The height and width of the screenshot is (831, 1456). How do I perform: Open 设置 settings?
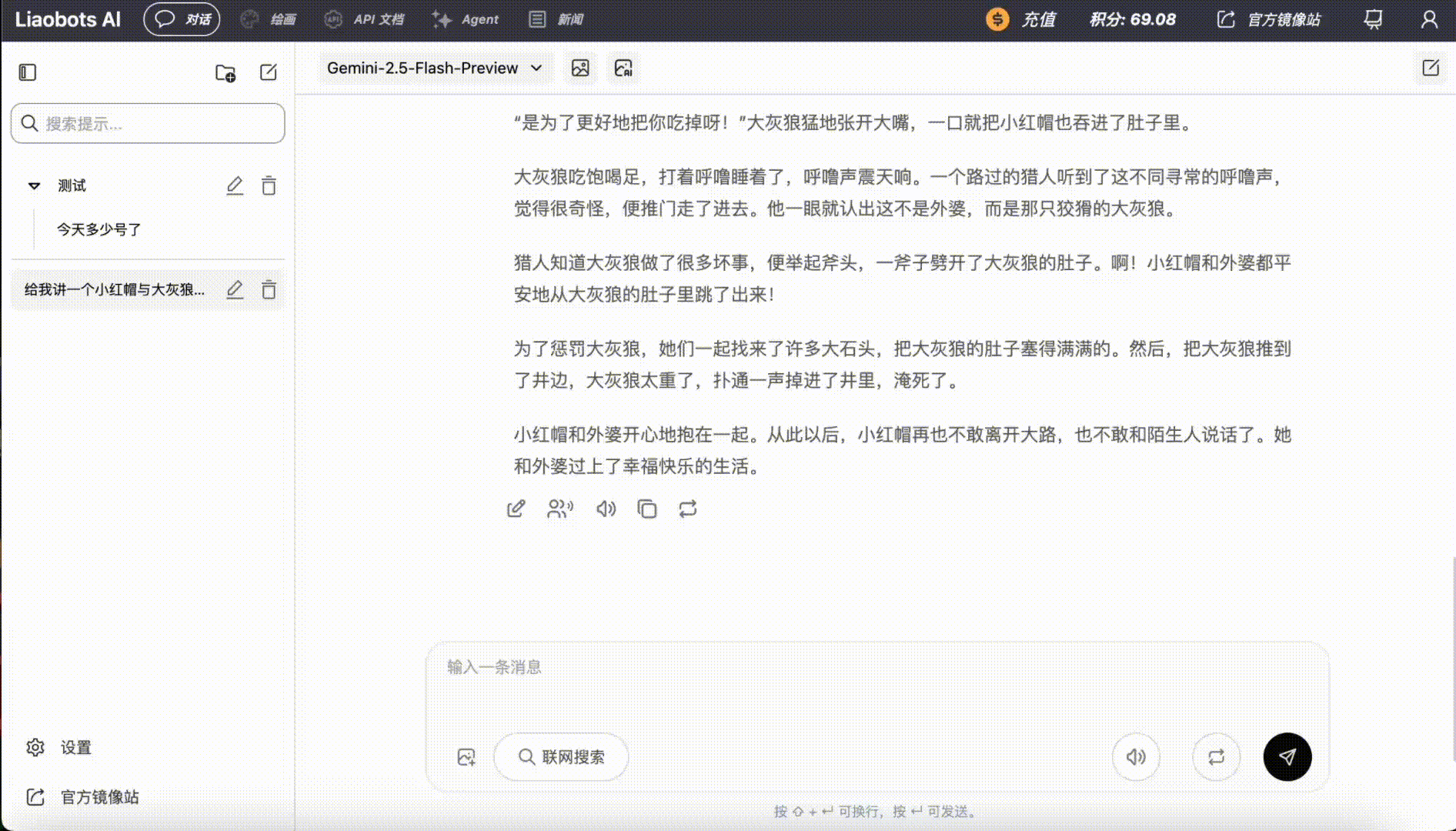(x=59, y=747)
